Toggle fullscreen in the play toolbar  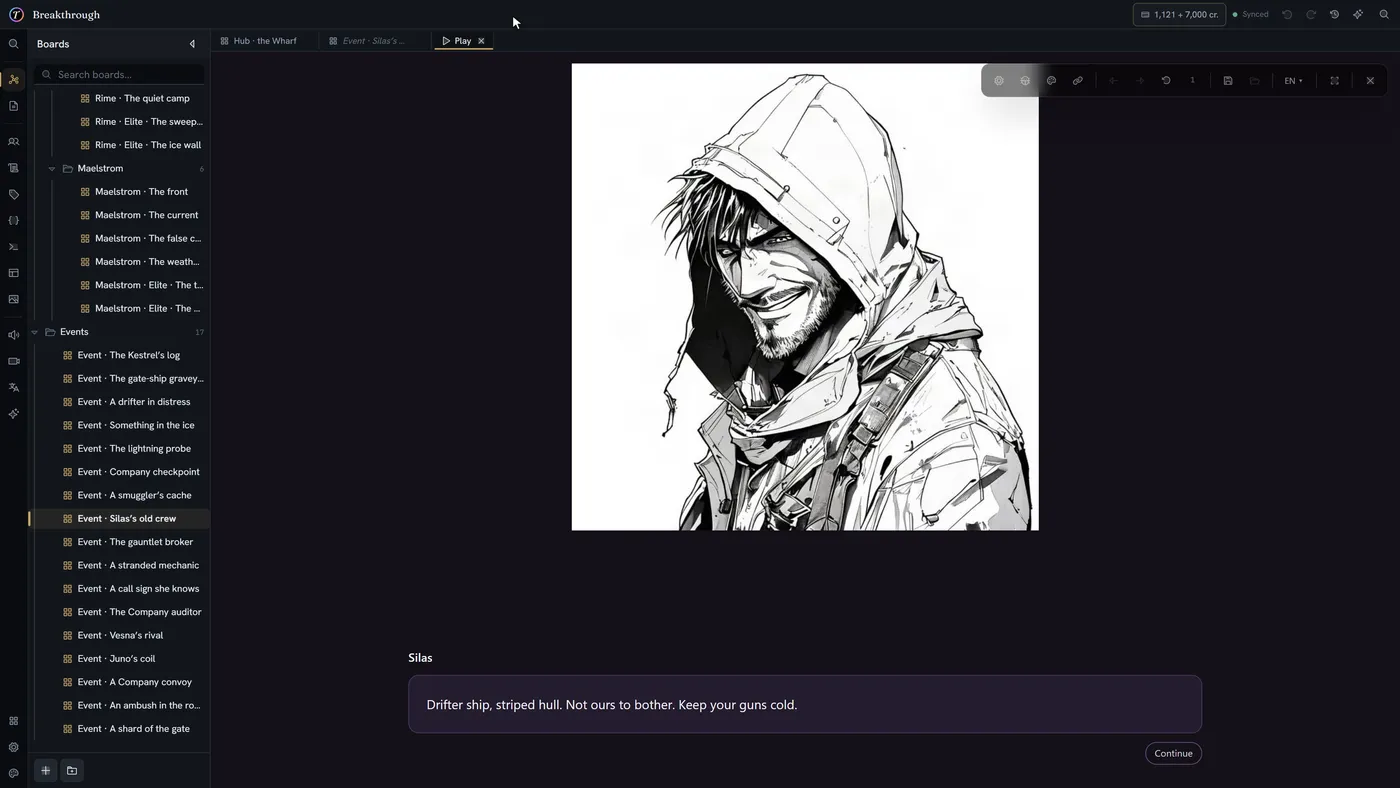tap(1334, 81)
